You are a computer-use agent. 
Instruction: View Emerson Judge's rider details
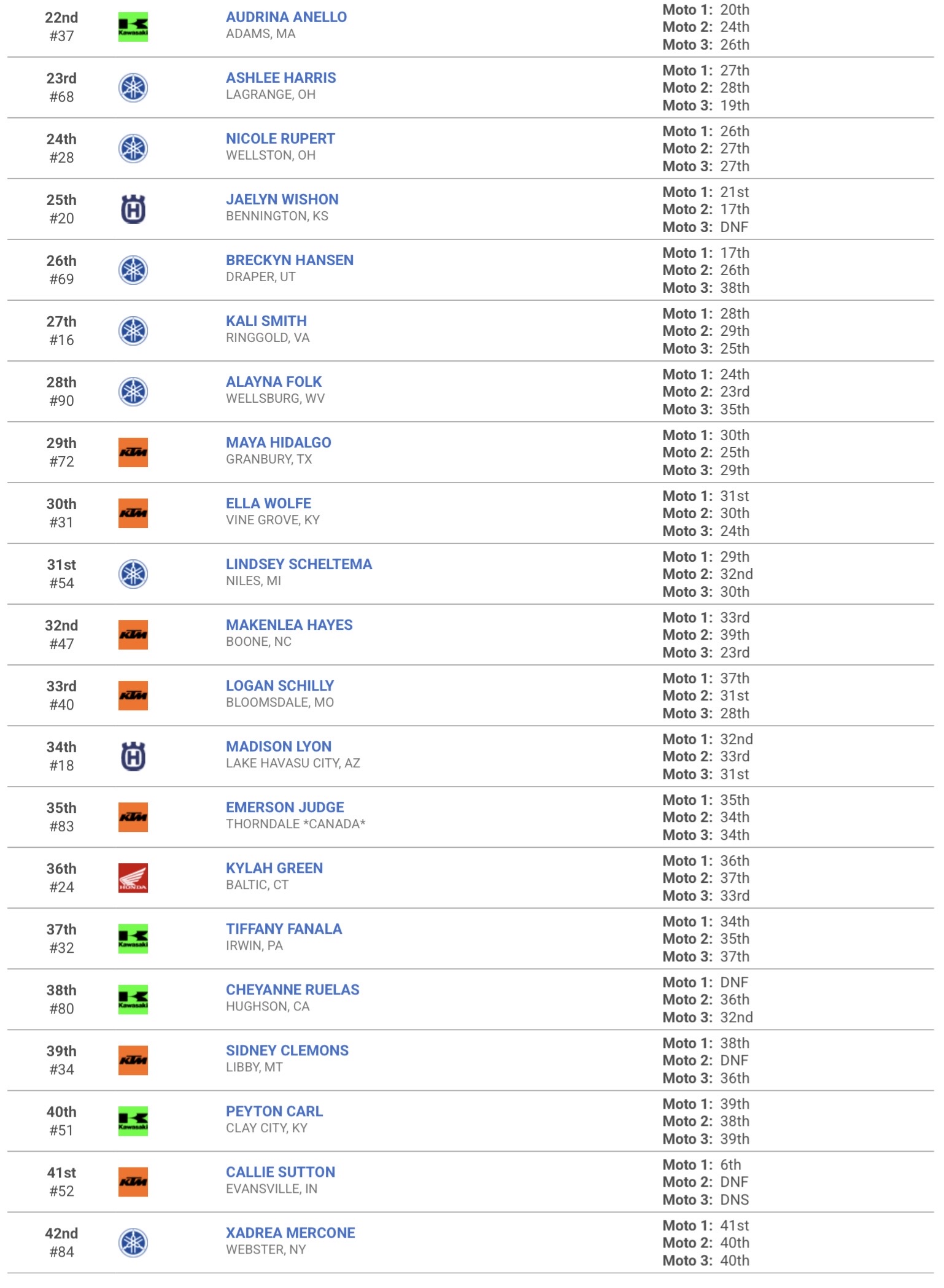(x=285, y=807)
